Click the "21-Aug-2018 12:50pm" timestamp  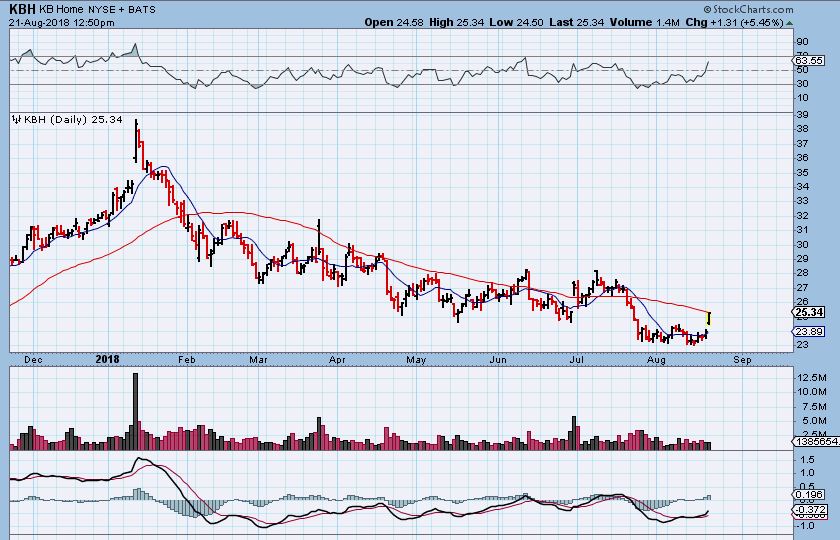[62, 23]
